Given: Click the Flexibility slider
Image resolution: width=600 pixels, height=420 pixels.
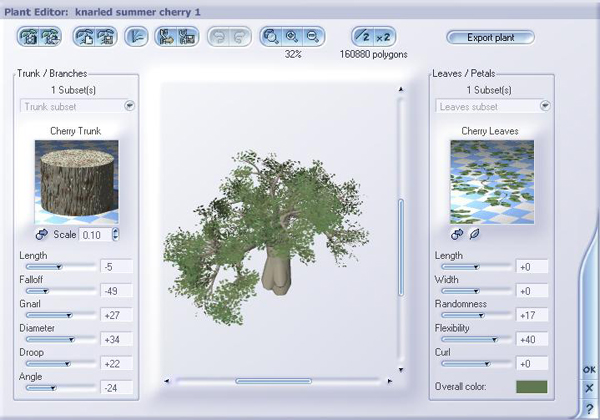Looking at the screenshot, I should [476, 339].
